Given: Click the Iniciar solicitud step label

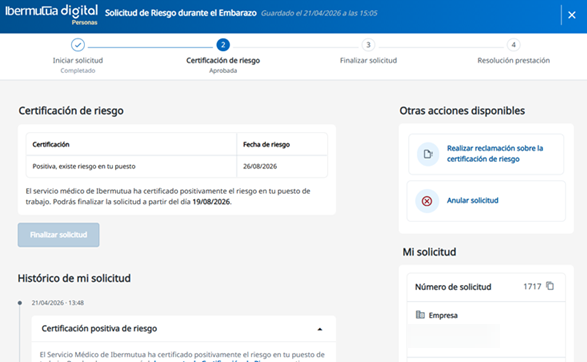Looking at the screenshot, I should (78, 60).
